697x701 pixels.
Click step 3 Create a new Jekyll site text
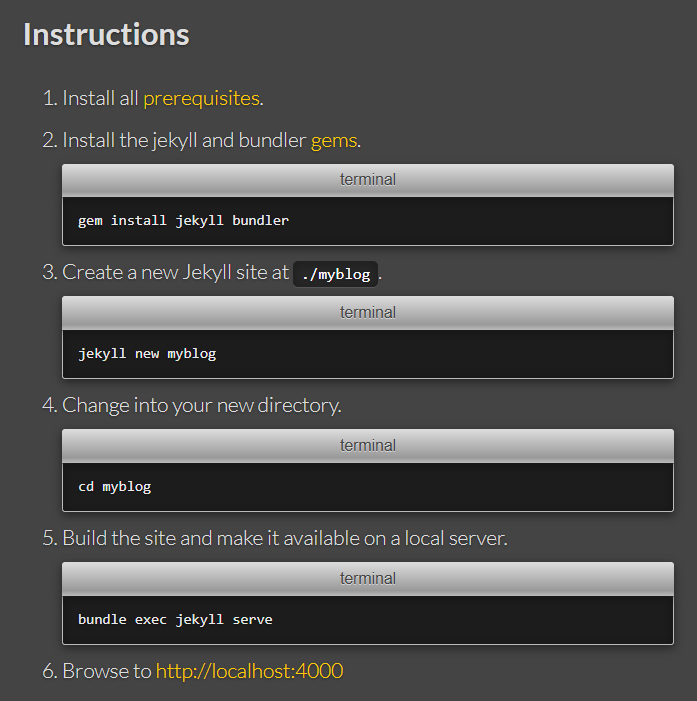[175, 272]
